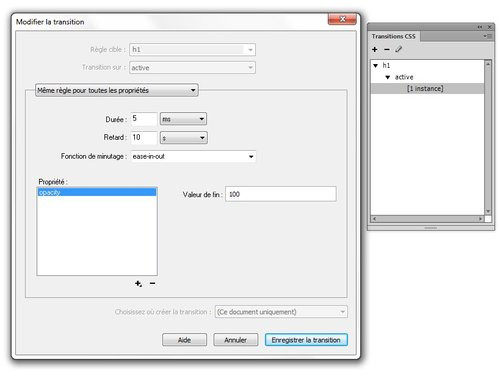500x376 pixels.
Task: Open Transitions CSS panel options menu
Action: pyautogui.click(x=488, y=36)
